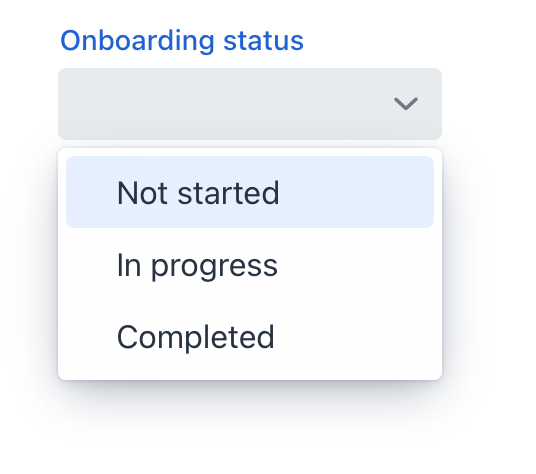Set onboarding status to In progress
This screenshot has height=474, width=536.
pyautogui.click(x=250, y=266)
